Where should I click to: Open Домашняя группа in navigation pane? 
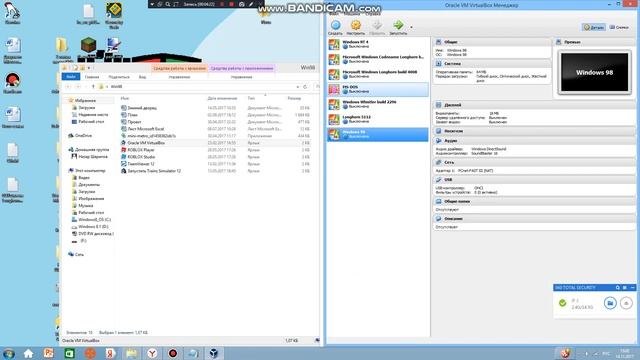click(89, 149)
